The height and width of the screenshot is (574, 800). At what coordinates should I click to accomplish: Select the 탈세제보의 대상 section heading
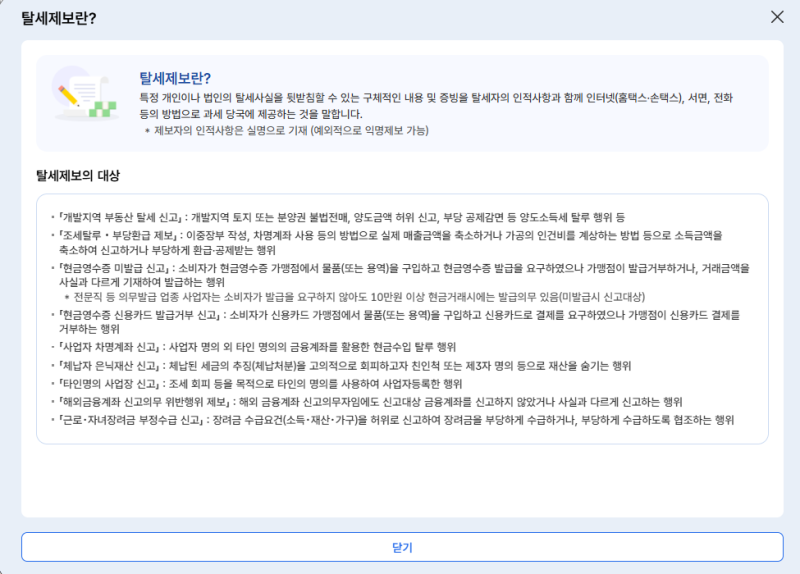(78, 176)
